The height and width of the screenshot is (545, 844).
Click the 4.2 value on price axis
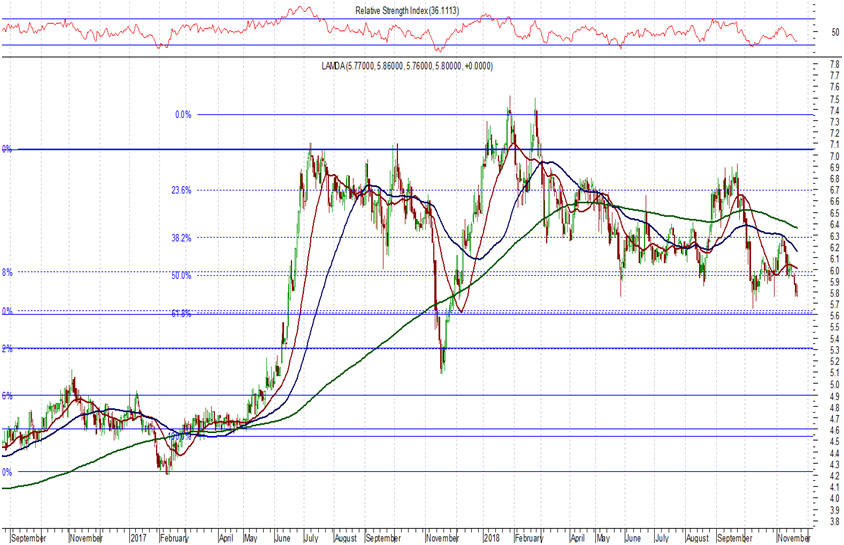(x=806, y=475)
